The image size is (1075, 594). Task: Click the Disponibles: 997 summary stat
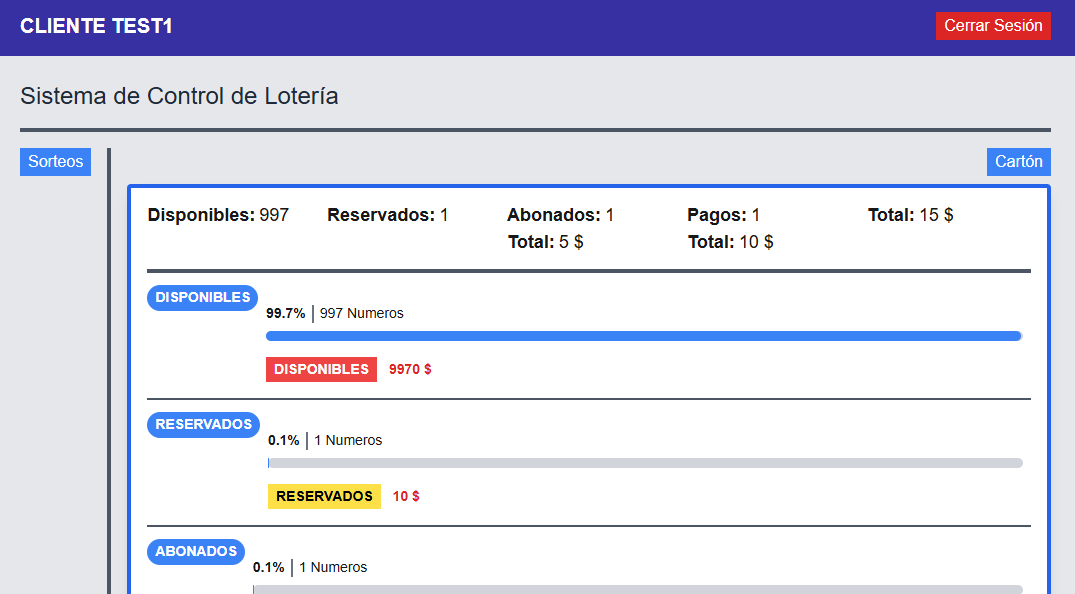[x=218, y=215]
